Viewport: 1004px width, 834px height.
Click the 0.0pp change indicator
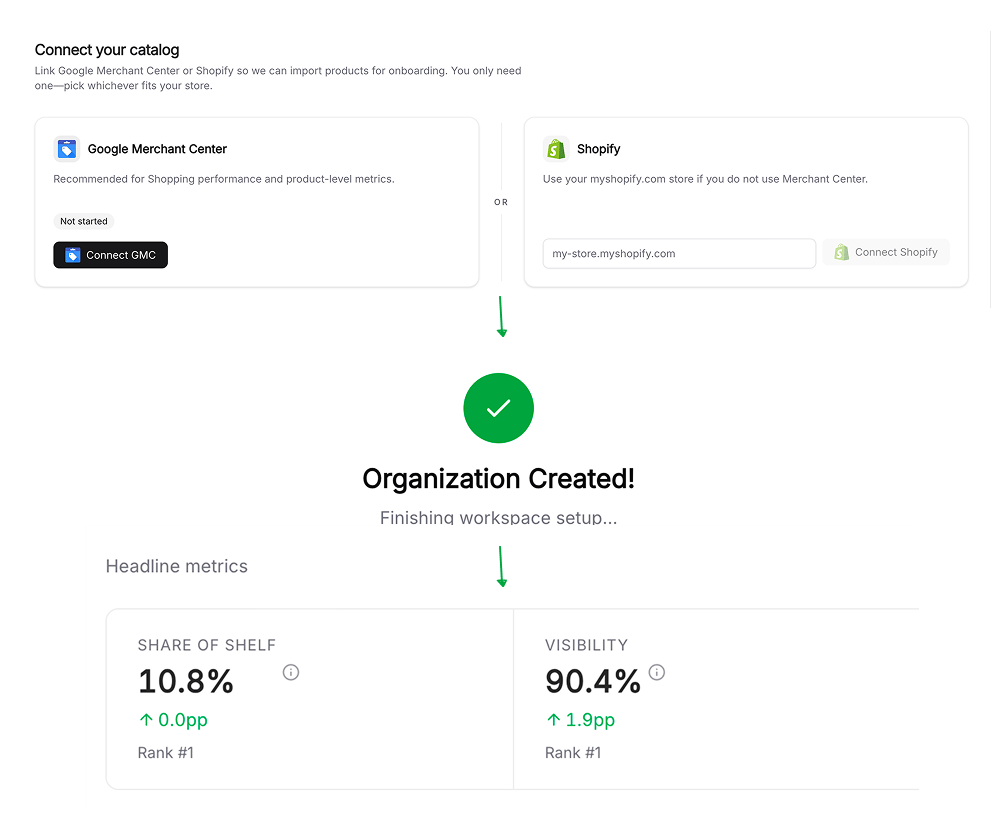coord(173,720)
